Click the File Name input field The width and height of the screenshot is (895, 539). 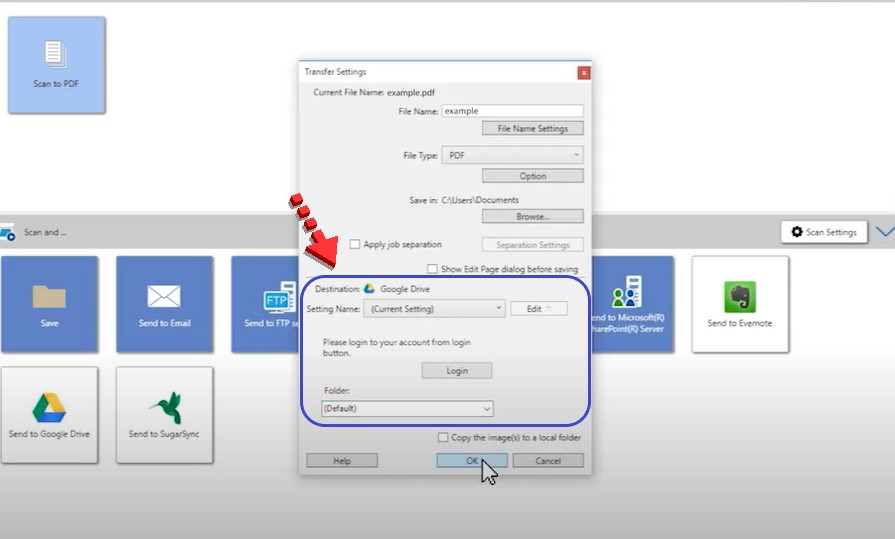512,112
